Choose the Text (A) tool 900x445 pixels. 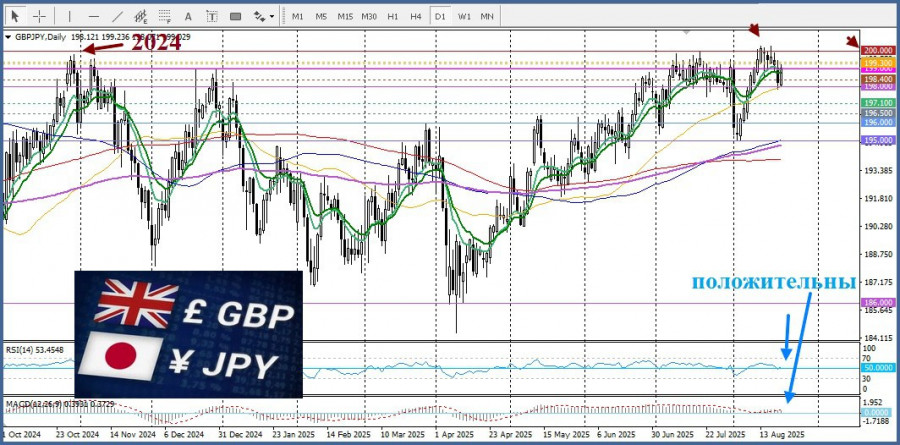point(188,16)
